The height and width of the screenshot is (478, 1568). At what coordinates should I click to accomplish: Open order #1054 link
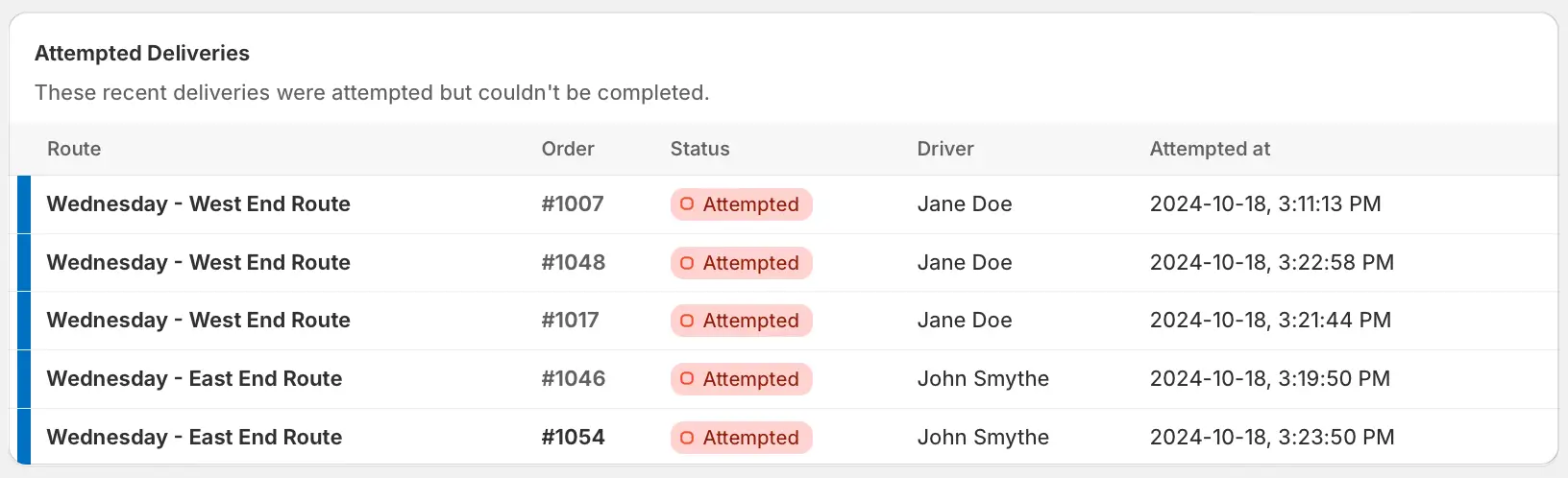[574, 437]
